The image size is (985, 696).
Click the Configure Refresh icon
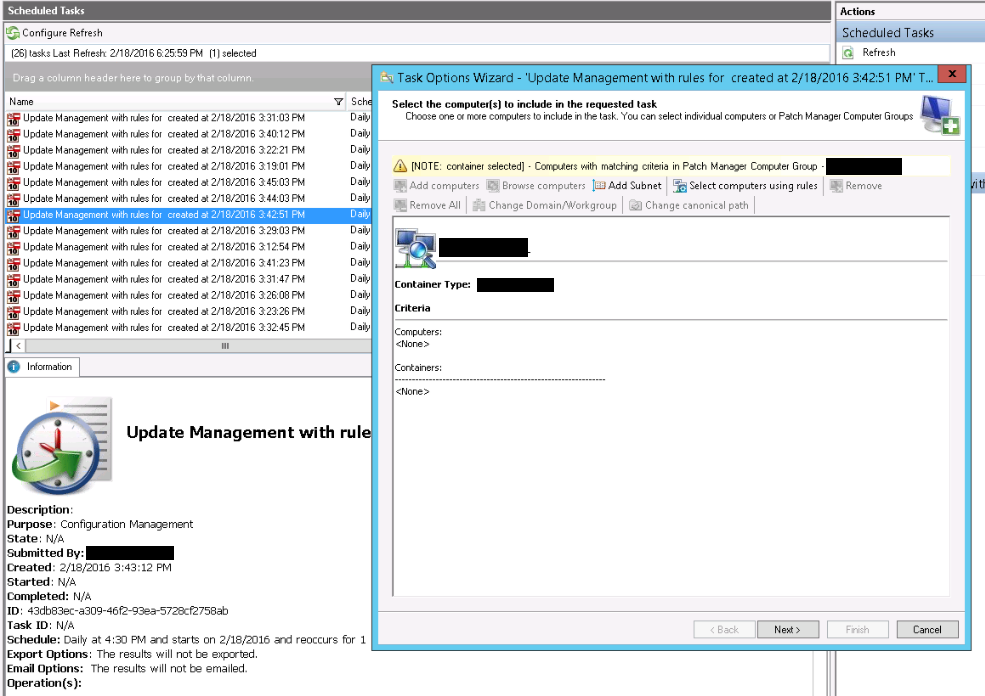click(13, 33)
